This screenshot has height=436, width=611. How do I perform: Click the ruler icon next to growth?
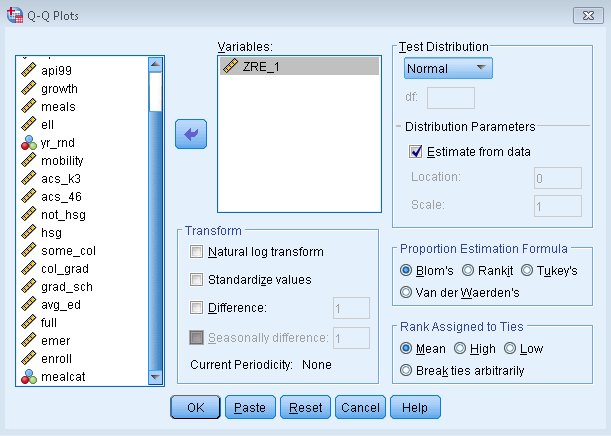coord(28,88)
